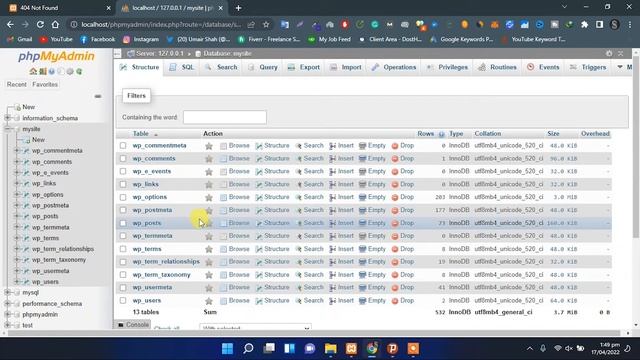
Task: Check the wp_postmeta table checkbox
Action: coord(123,210)
